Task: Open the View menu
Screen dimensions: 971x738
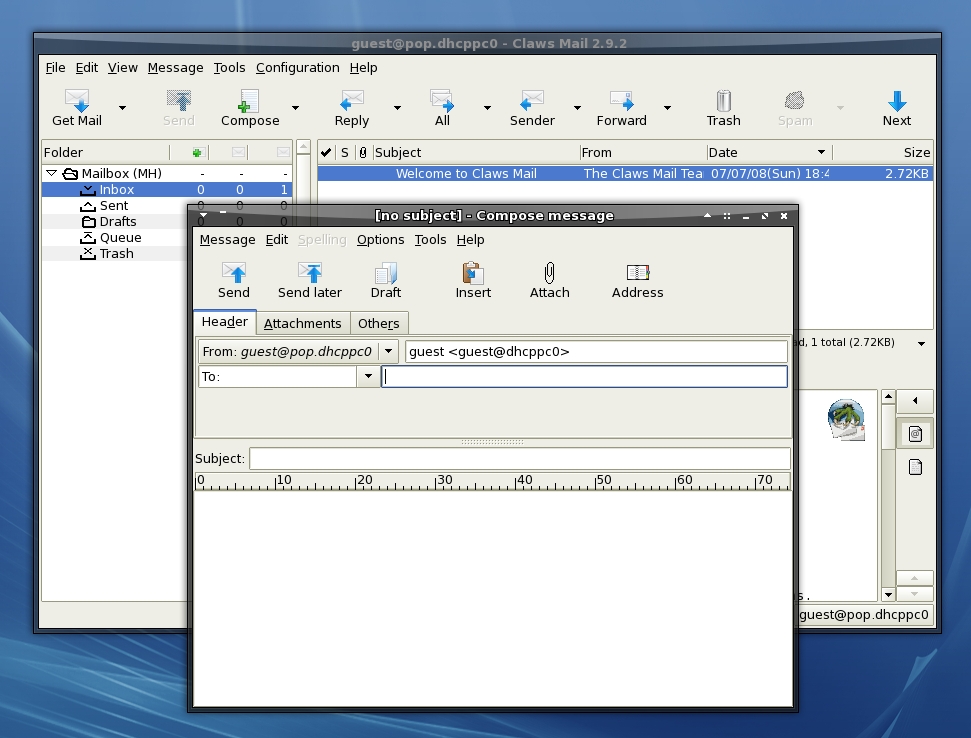Action: coord(123,67)
